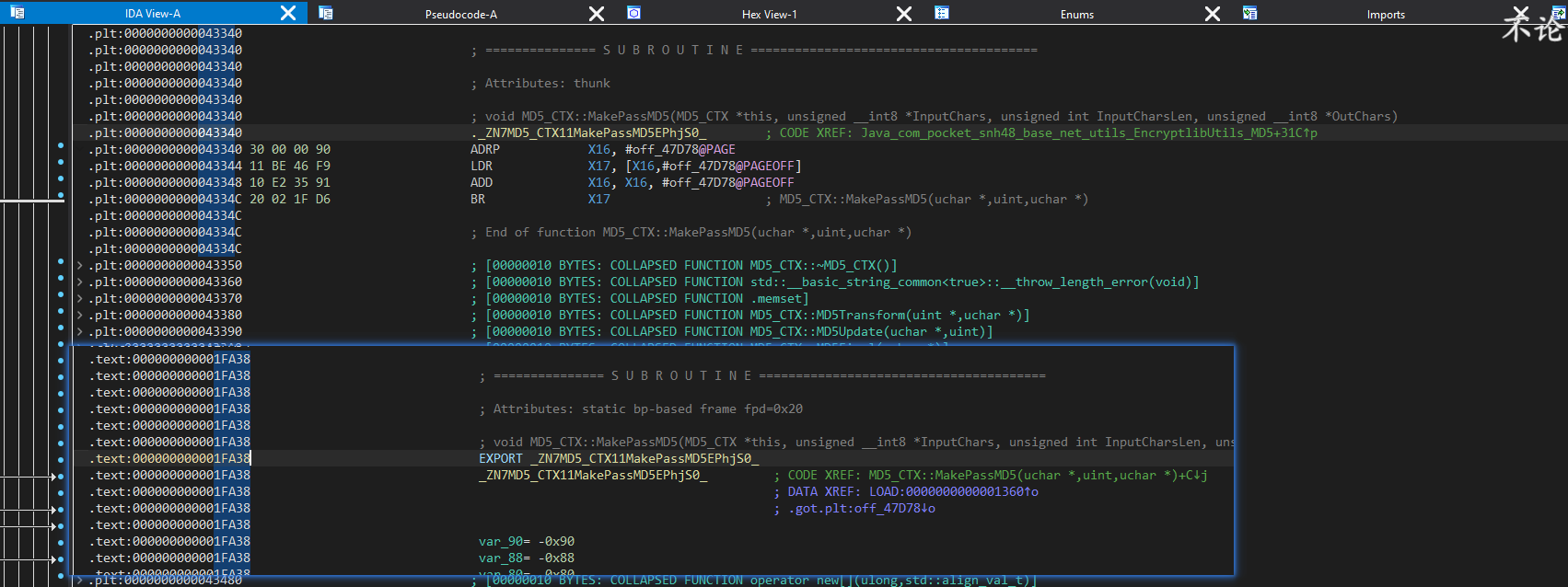Click the Pseudocode-A tab icon
The image size is (1568, 587).
325,13
